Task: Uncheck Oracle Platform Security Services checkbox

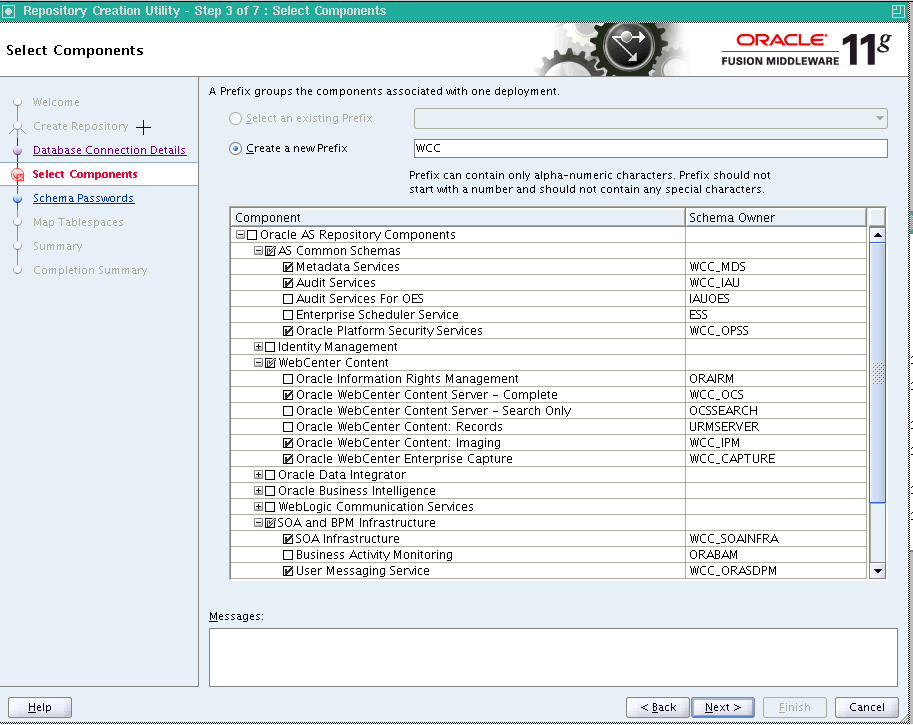Action: coord(288,331)
